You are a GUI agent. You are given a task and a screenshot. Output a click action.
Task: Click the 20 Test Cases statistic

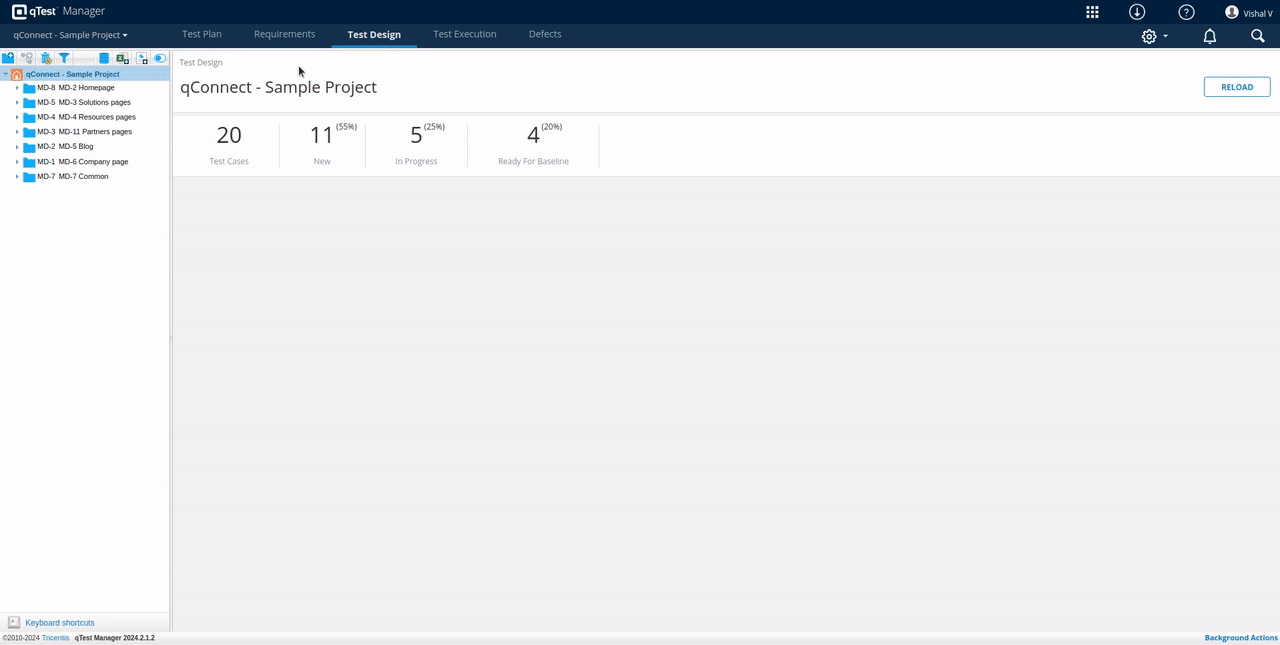pyautogui.click(x=229, y=145)
